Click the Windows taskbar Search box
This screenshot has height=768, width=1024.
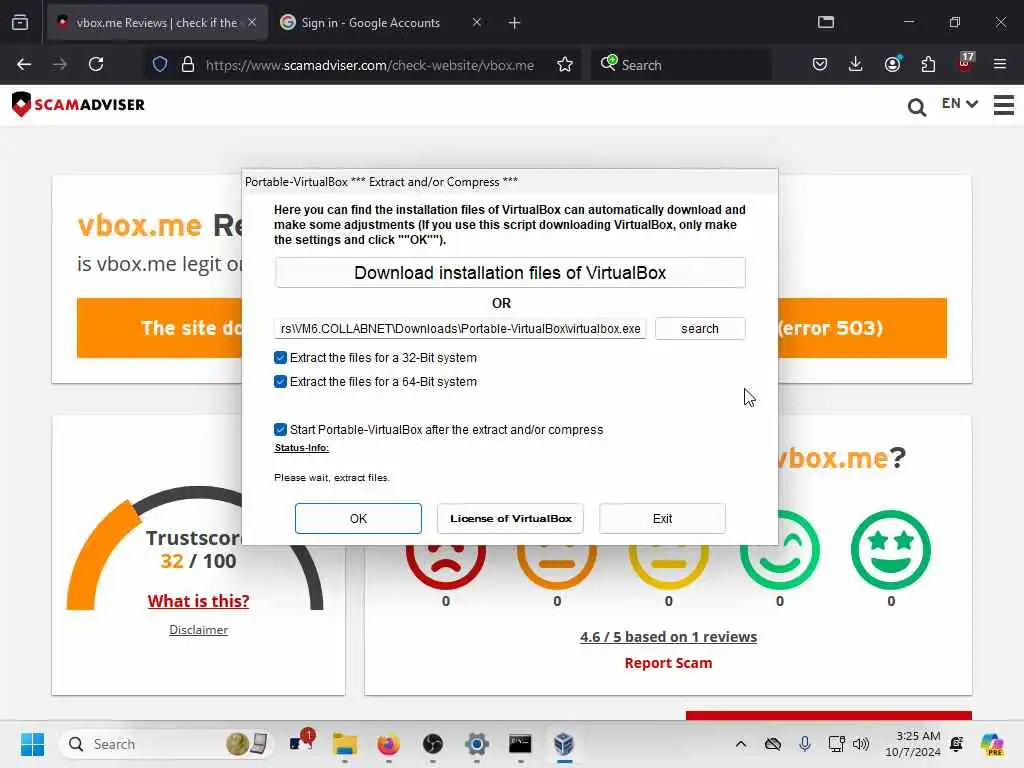click(167, 744)
